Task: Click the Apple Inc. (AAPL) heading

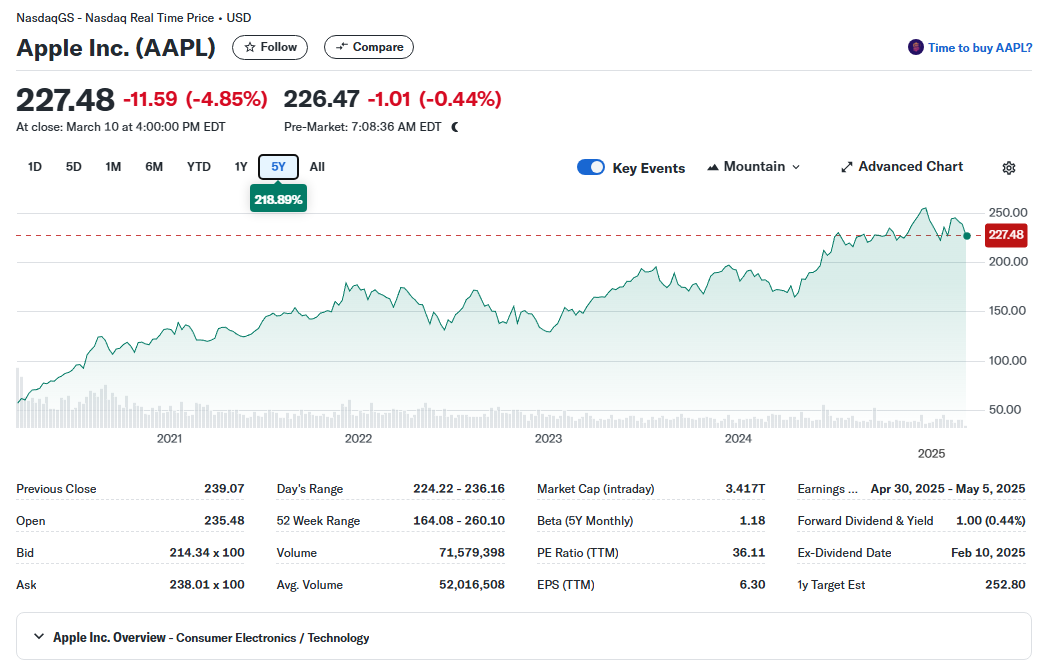Action: (116, 48)
